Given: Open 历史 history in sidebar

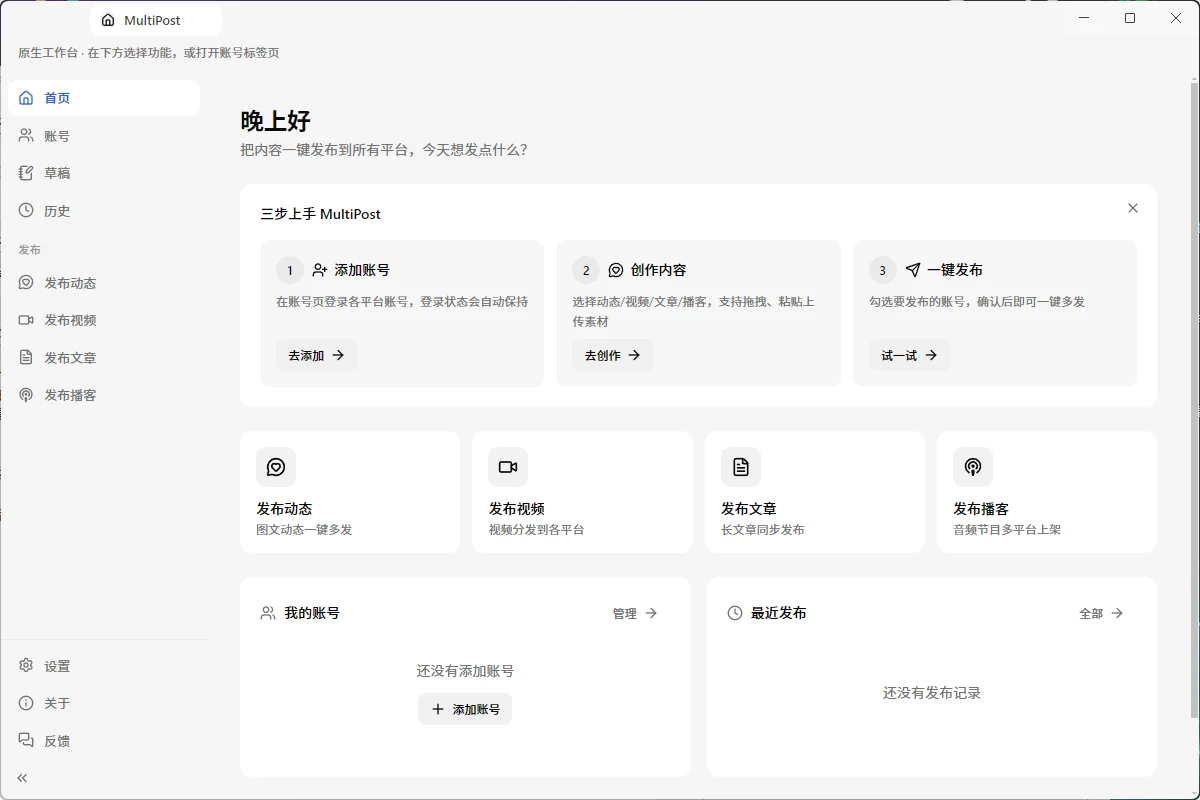Looking at the screenshot, I should point(104,211).
